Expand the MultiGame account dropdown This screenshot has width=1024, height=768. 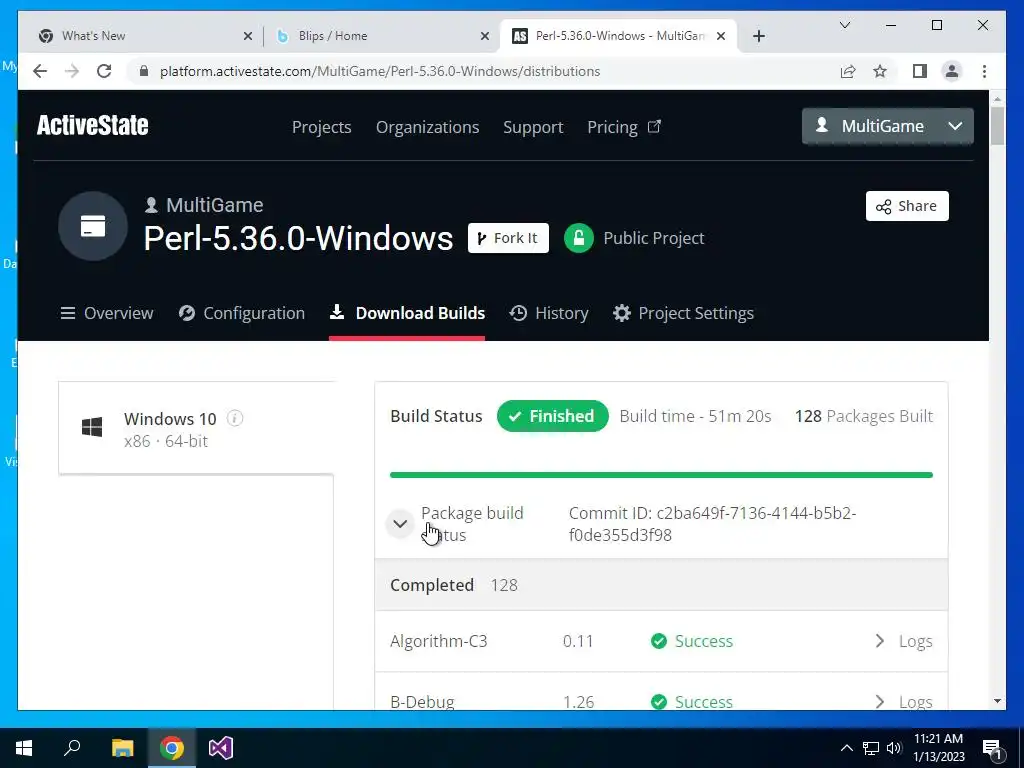click(888, 126)
